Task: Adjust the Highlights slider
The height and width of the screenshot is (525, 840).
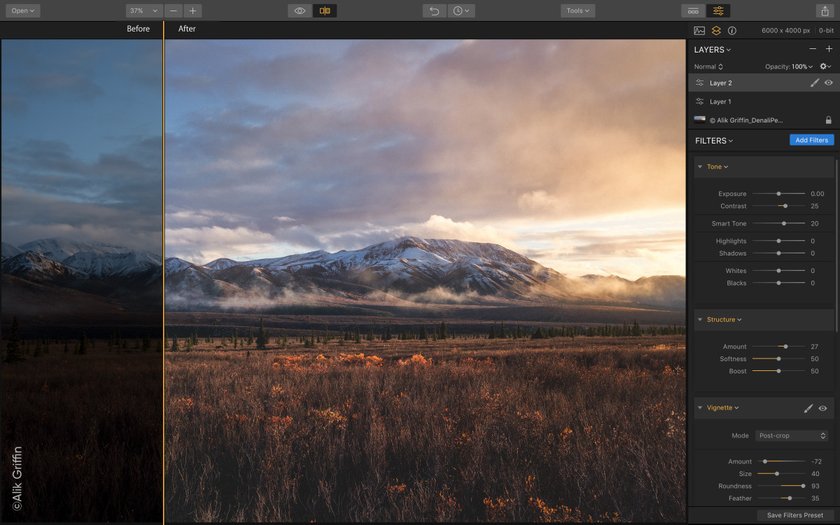Action: (x=778, y=241)
